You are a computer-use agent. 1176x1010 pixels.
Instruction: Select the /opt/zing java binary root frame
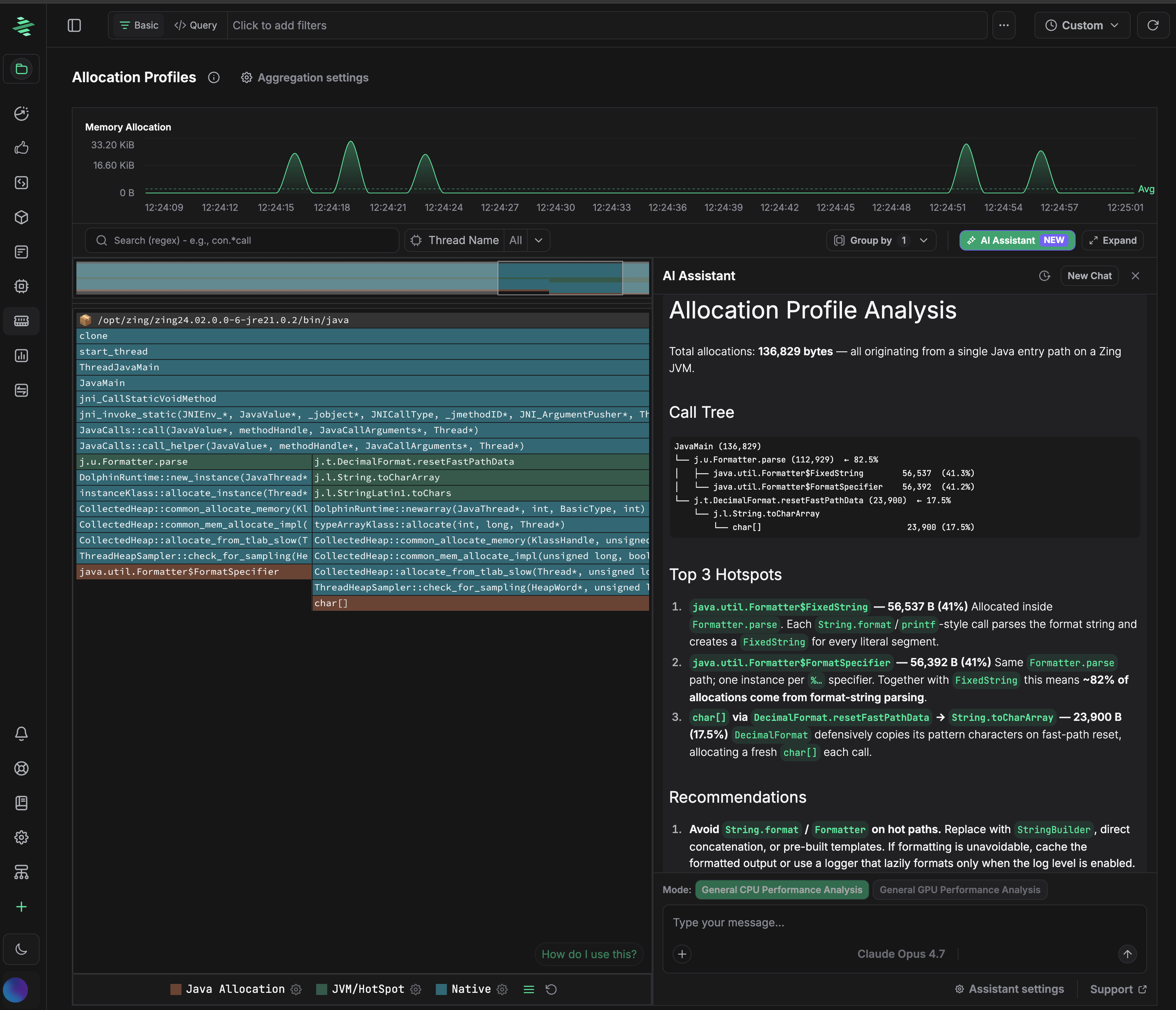pyautogui.click(x=363, y=320)
